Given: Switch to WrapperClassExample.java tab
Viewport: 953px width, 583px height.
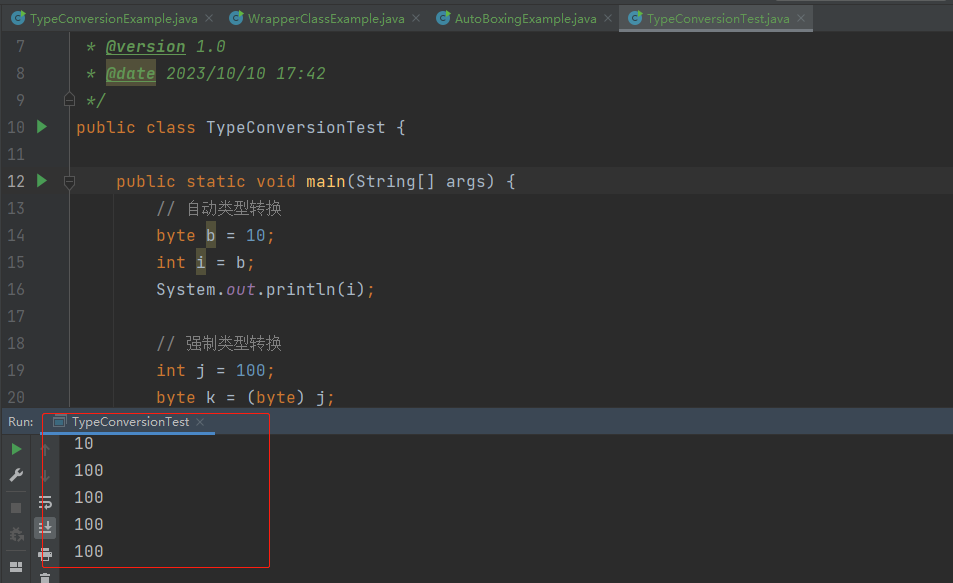Looking at the screenshot, I should tap(326, 19).
